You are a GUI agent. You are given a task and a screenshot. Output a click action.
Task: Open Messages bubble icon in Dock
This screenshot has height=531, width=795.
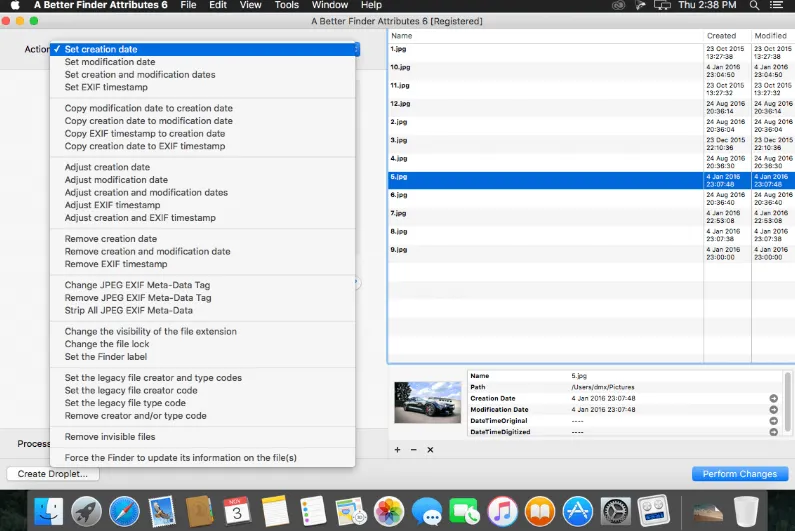(x=426, y=511)
